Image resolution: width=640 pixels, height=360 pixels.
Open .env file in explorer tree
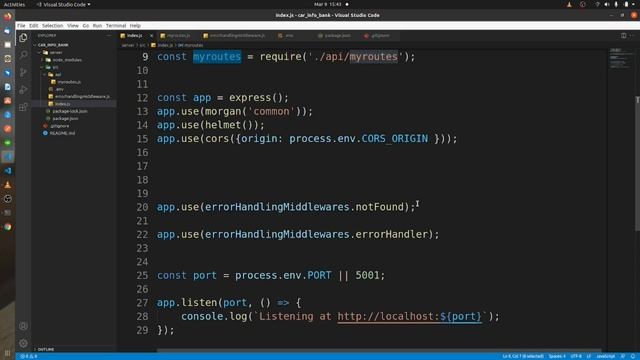[x=59, y=89]
